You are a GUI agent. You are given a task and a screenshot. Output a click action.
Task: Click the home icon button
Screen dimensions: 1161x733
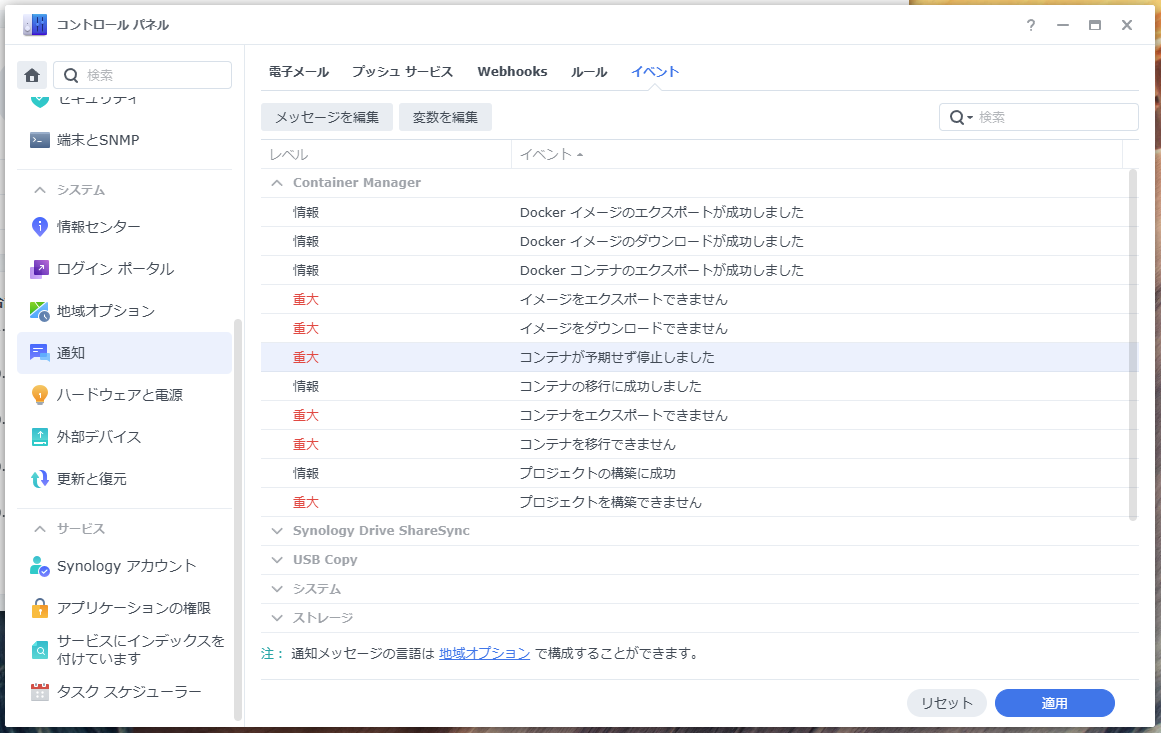pos(32,76)
